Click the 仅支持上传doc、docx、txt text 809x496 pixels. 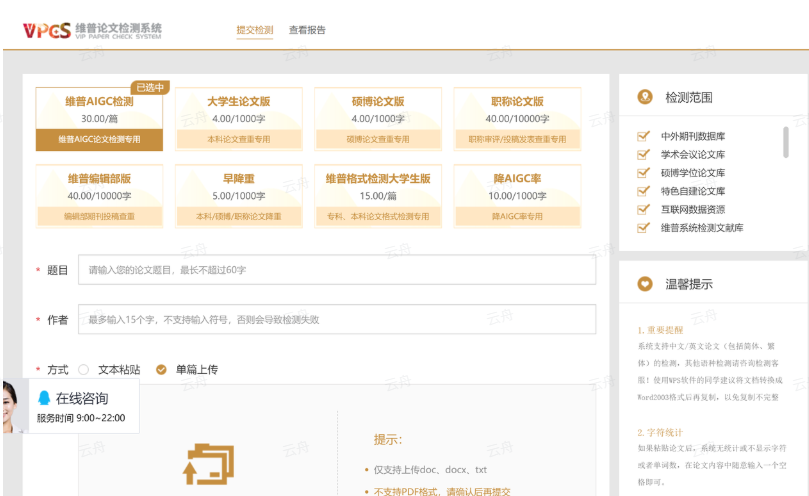[x=430, y=470]
